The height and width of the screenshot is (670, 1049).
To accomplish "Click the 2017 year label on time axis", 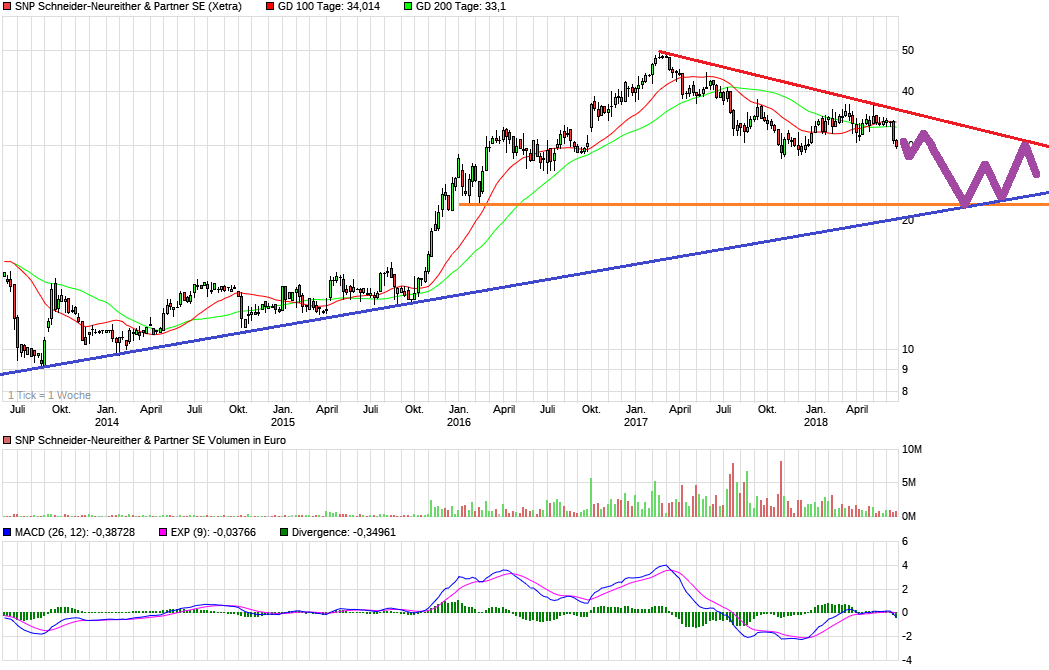I will coord(636,422).
